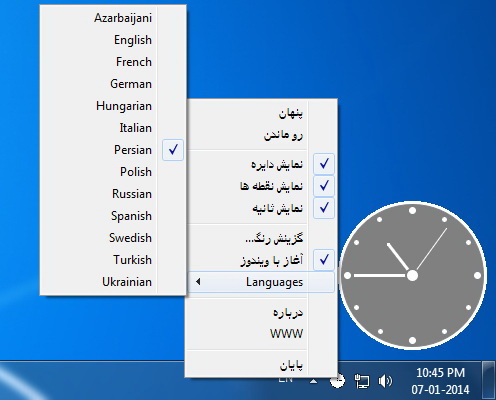
Task: Choose French from the language list
Action: (113, 62)
